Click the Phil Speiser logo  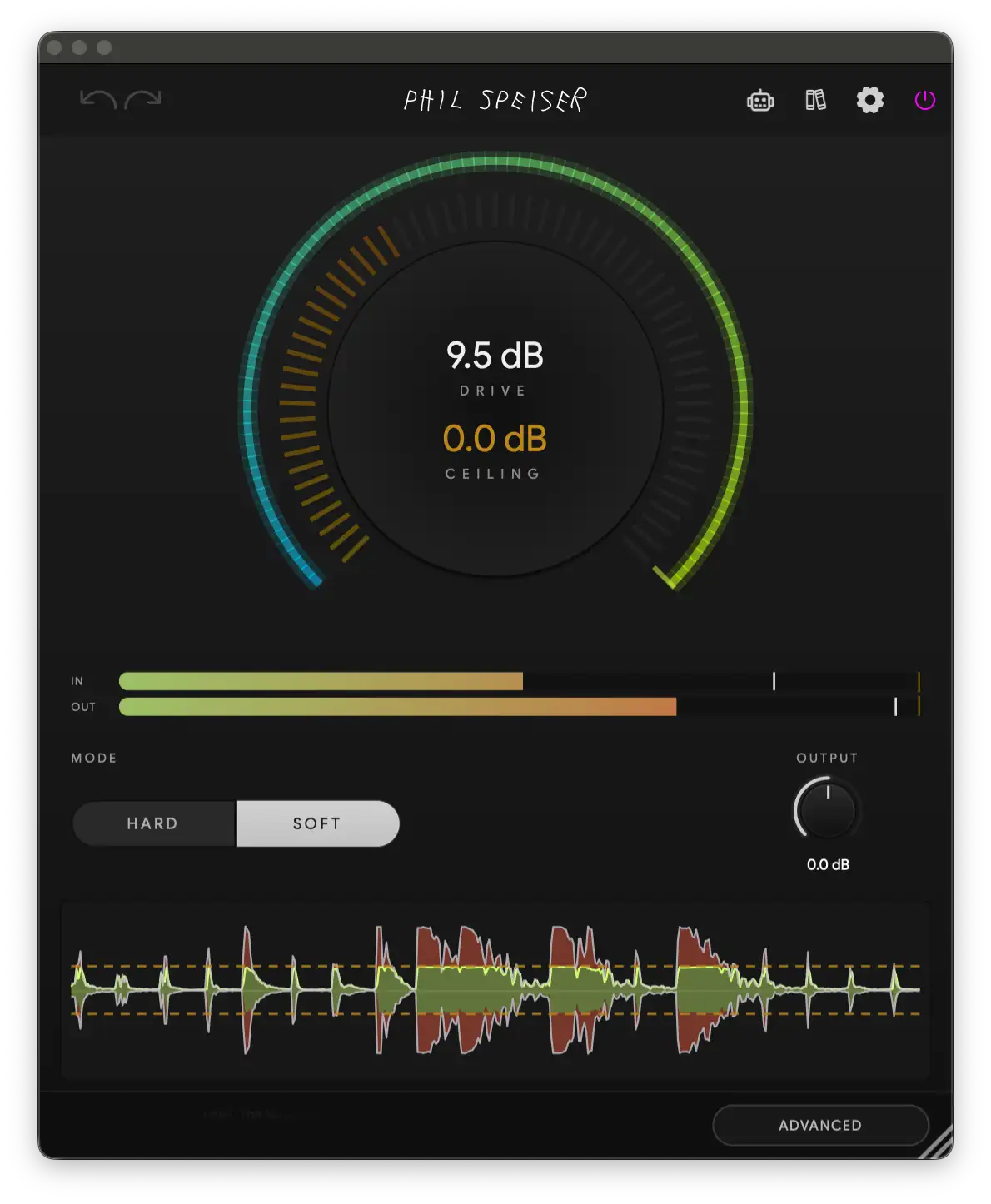point(495,100)
